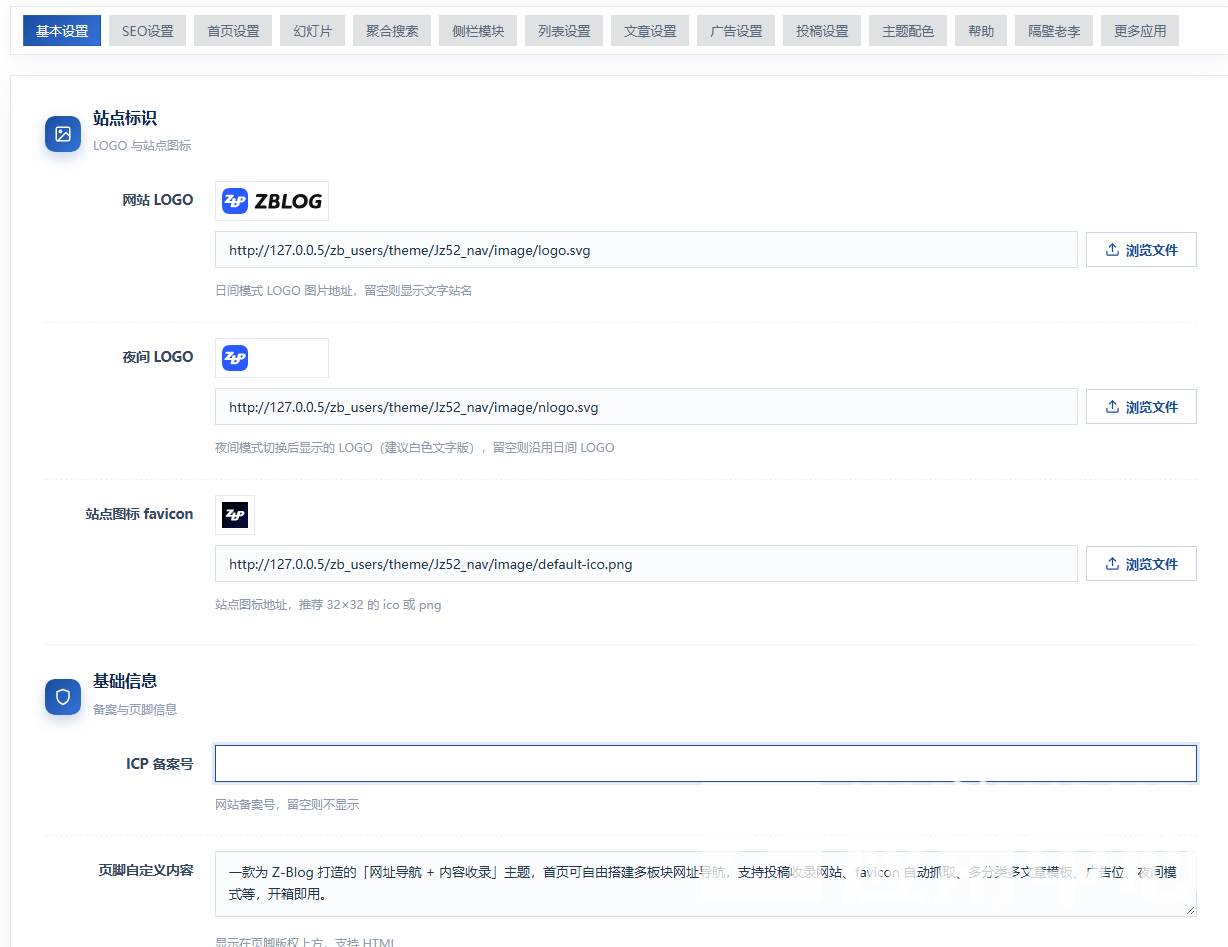Click inside the 页脚自定义内容 textarea
Screen dimensions: 1228x947
[706, 884]
